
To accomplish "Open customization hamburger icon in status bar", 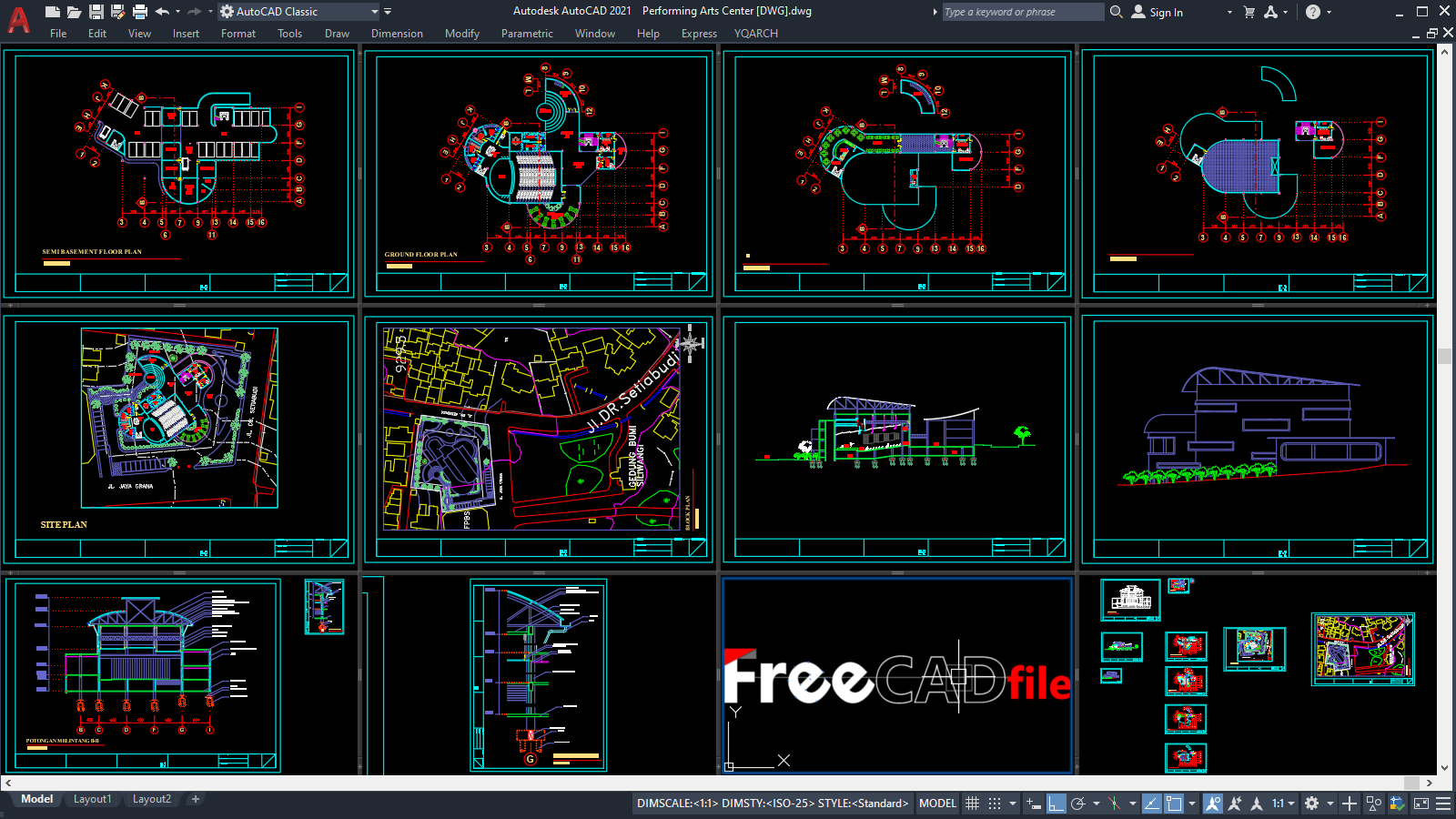I will (1441, 803).
